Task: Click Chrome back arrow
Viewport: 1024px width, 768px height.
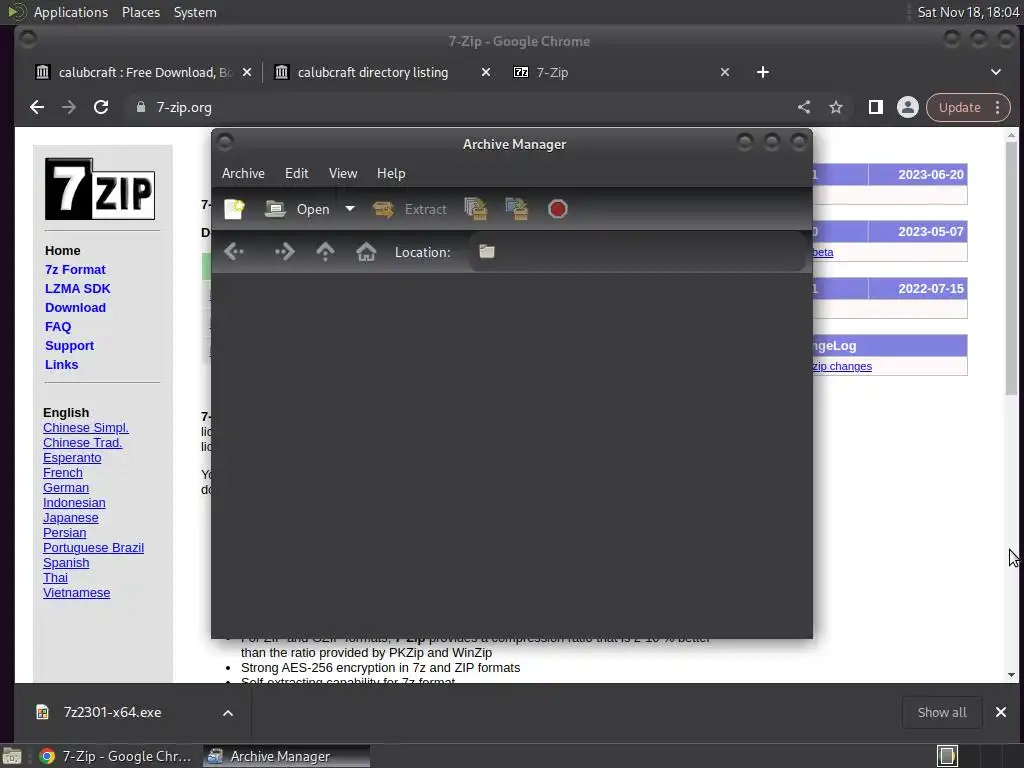Action: point(37,107)
